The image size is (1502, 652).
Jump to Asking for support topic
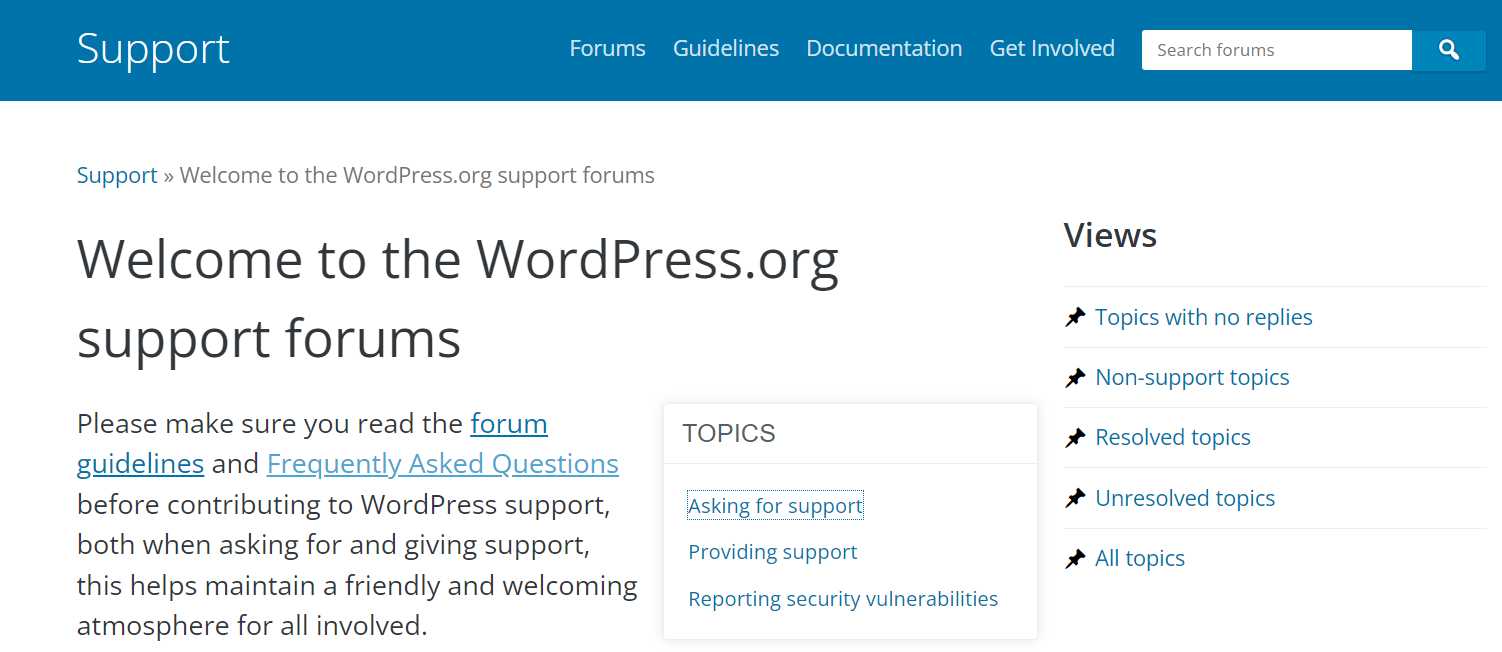(775, 506)
